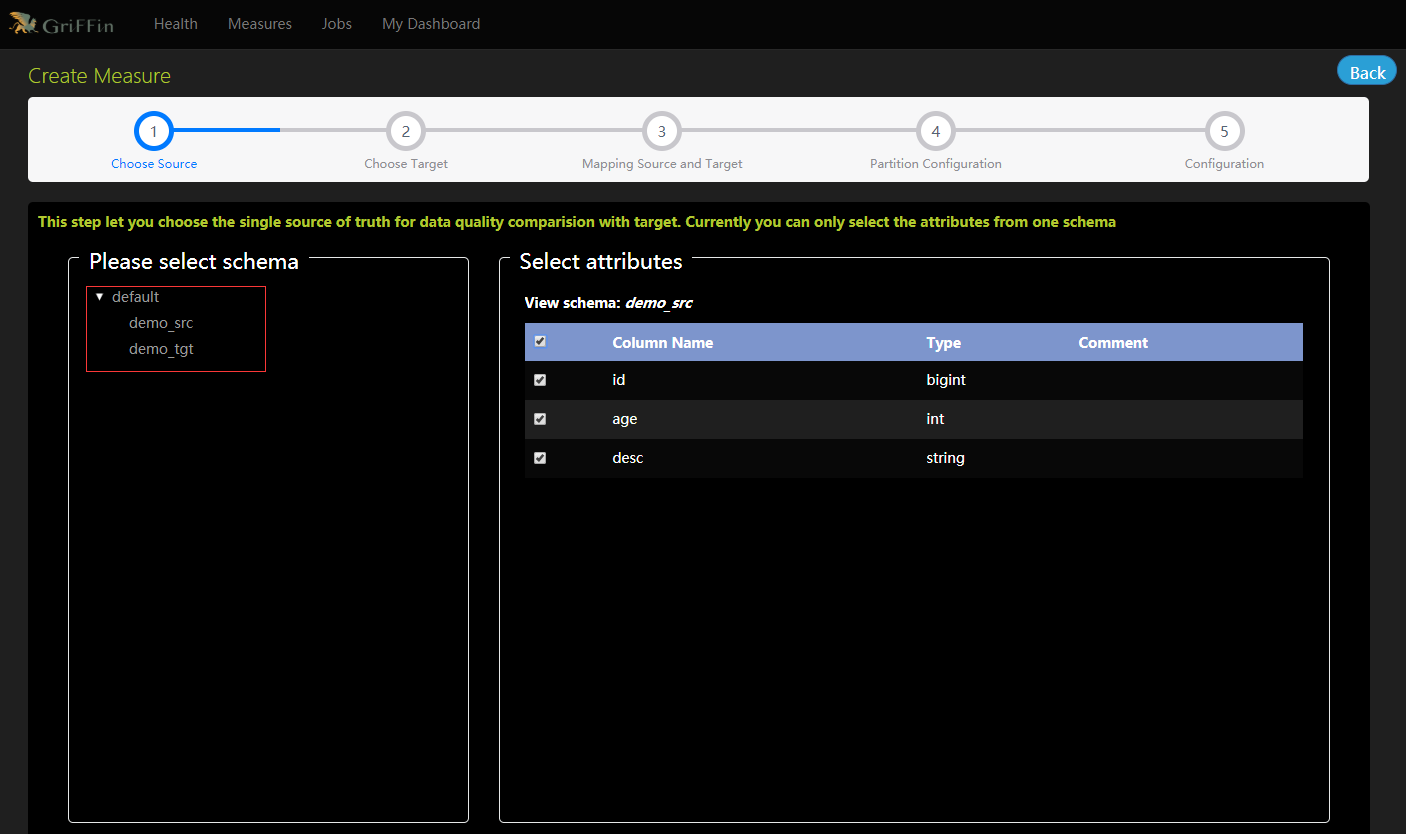The height and width of the screenshot is (834, 1406).
Task: Select step 2 circle Choose Target
Action: pyautogui.click(x=406, y=131)
